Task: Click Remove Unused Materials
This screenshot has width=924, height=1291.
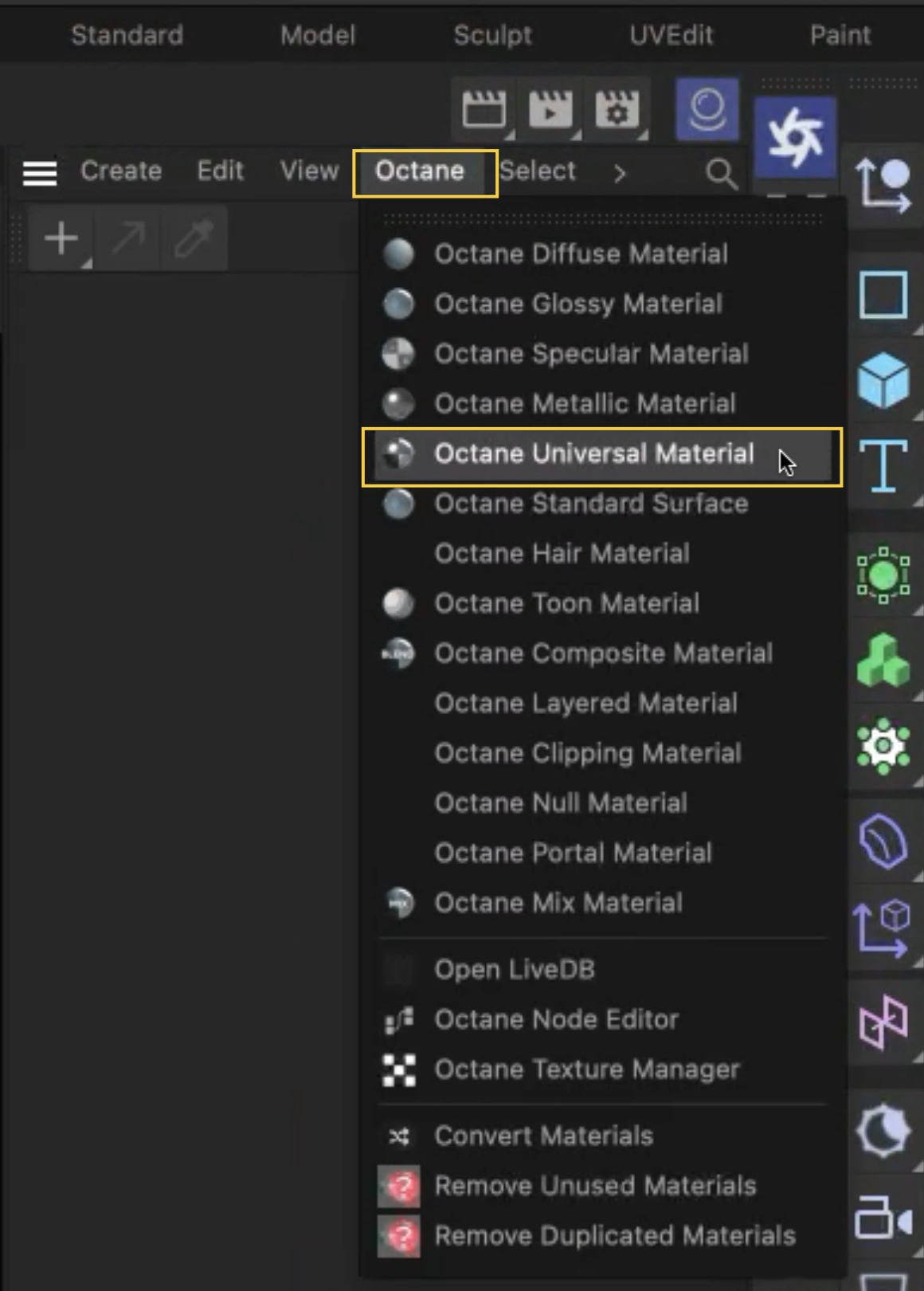Action: tap(594, 1186)
